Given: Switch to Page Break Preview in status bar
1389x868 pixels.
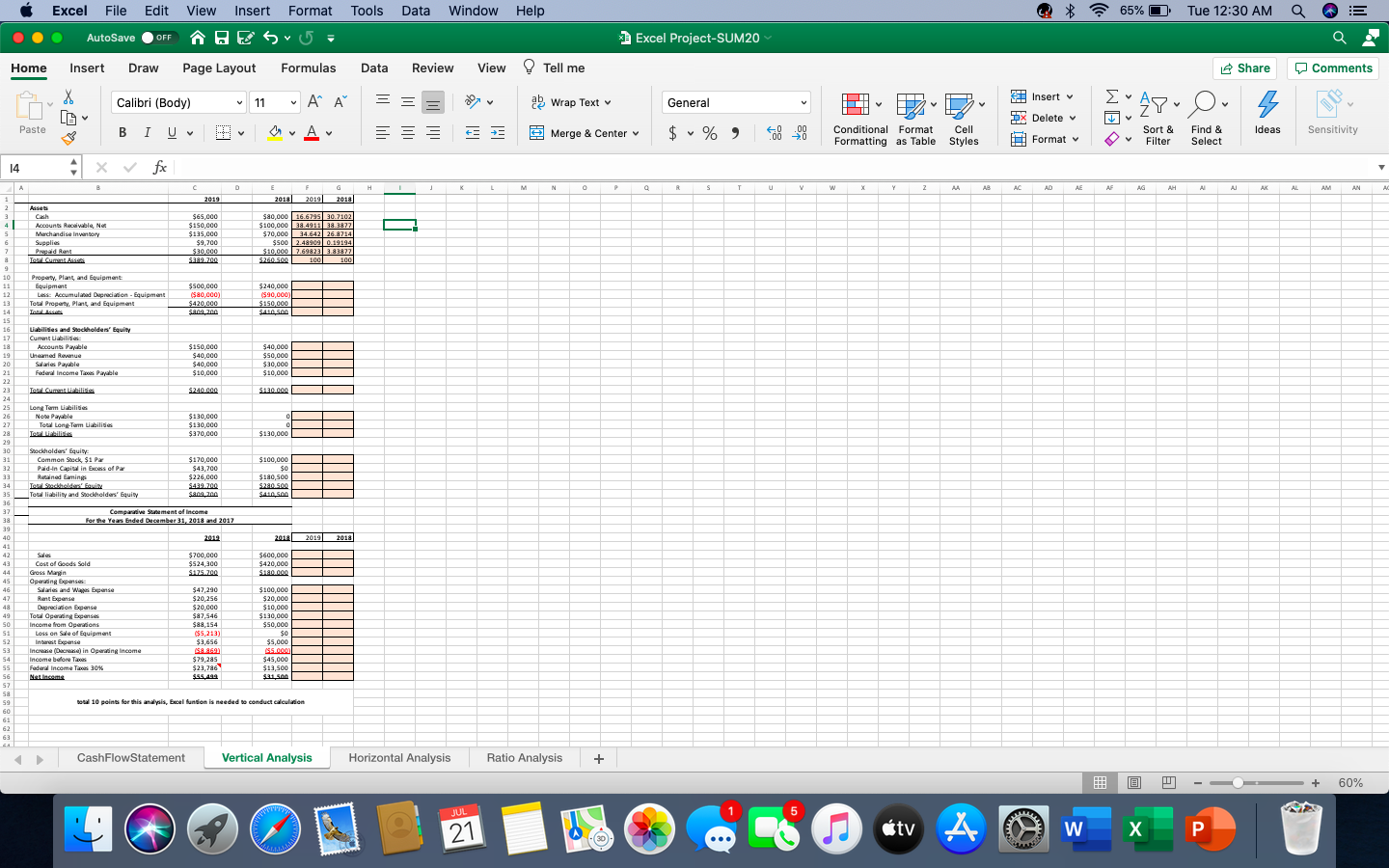Looking at the screenshot, I should pyautogui.click(x=1169, y=782).
